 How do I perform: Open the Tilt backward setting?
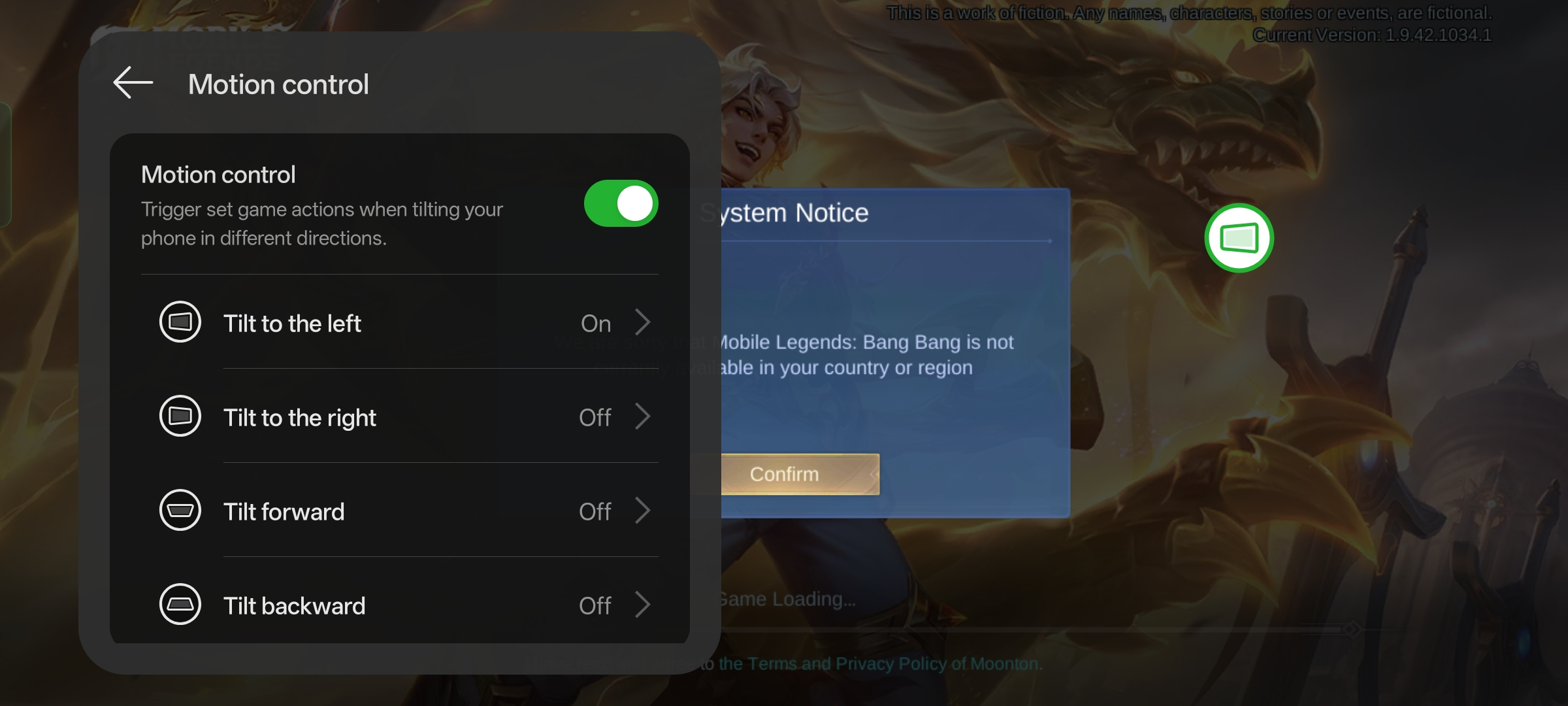pos(400,605)
